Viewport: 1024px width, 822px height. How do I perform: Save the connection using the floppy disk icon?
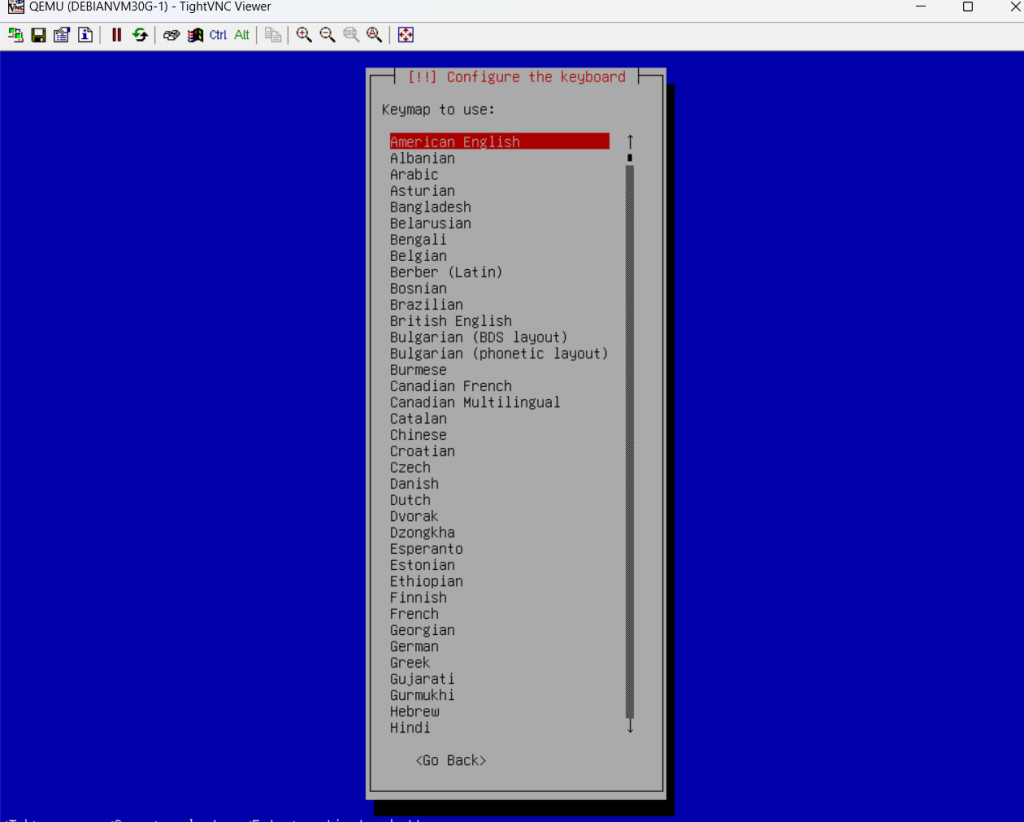click(x=38, y=35)
